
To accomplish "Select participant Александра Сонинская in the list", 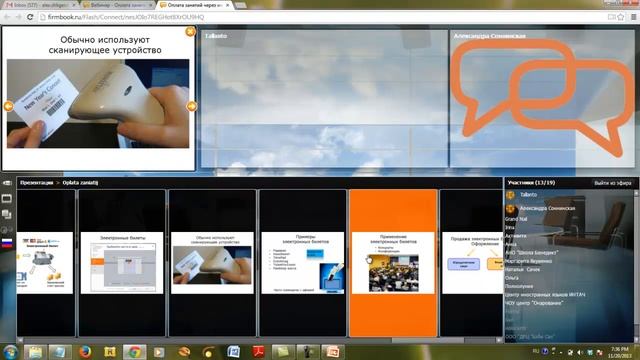I will pos(547,208).
